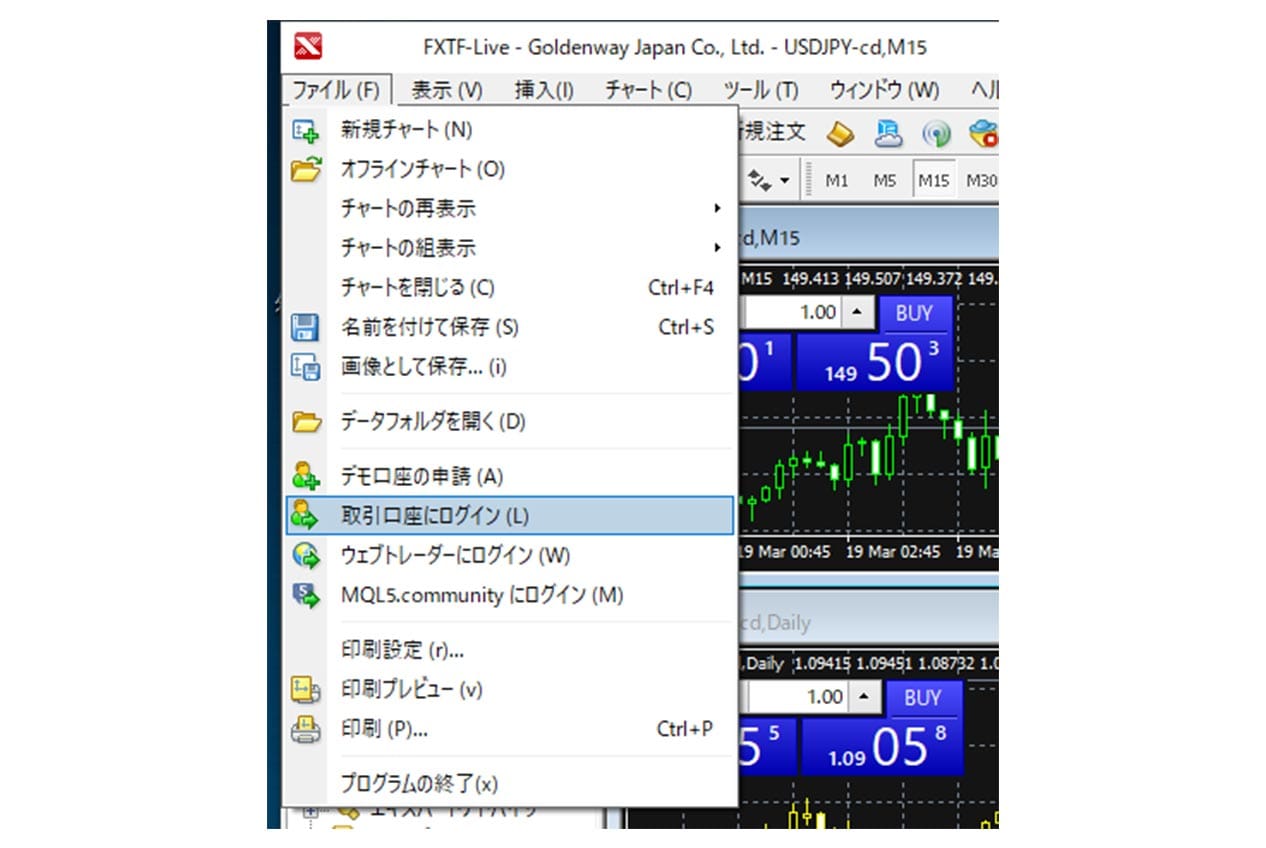Choose ウェブトレーダーにログイン (W) entry
This screenshot has height=848, width=1266.
pos(510,556)
